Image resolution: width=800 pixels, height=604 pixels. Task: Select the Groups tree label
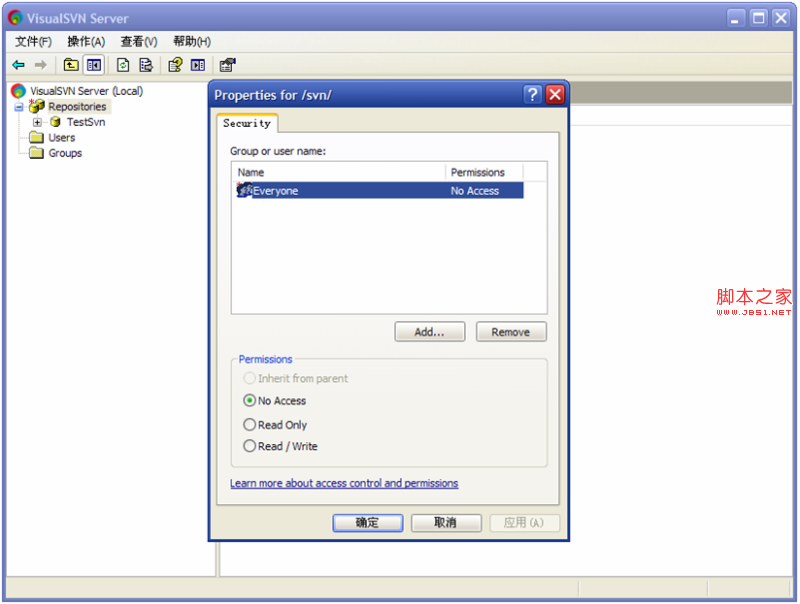(x=65, y=153)
